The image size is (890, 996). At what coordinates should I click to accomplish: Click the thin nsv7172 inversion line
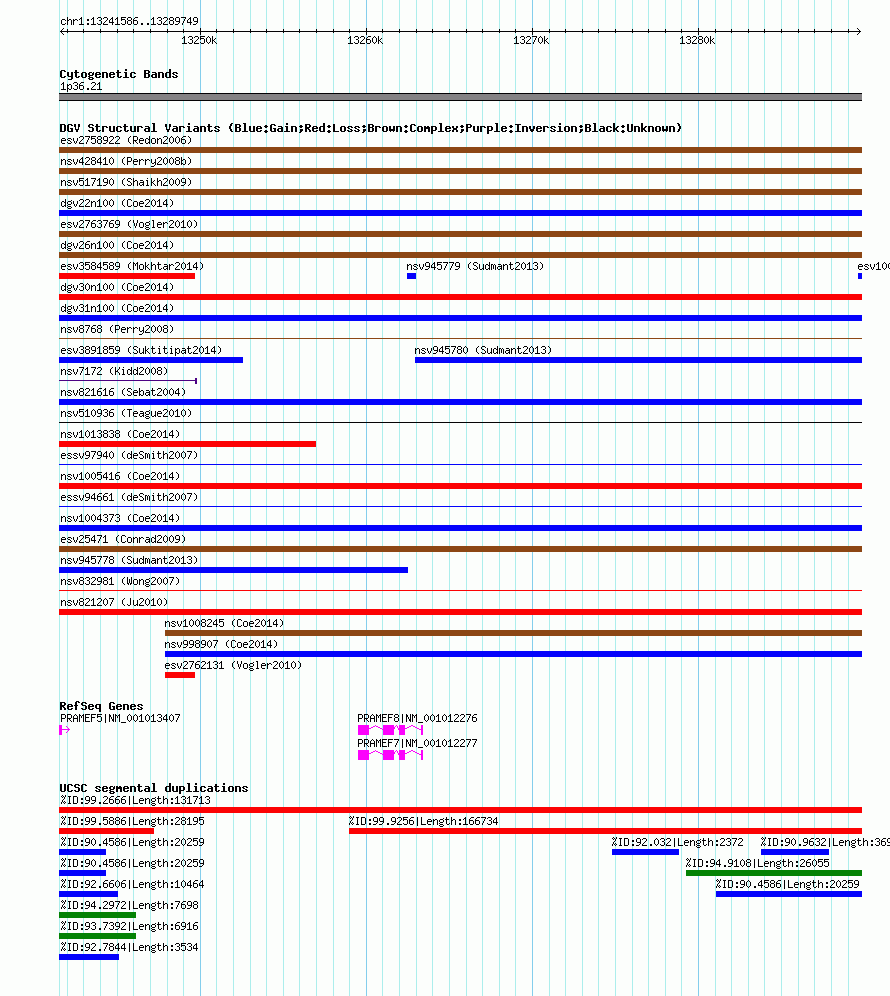pos(128,380)
